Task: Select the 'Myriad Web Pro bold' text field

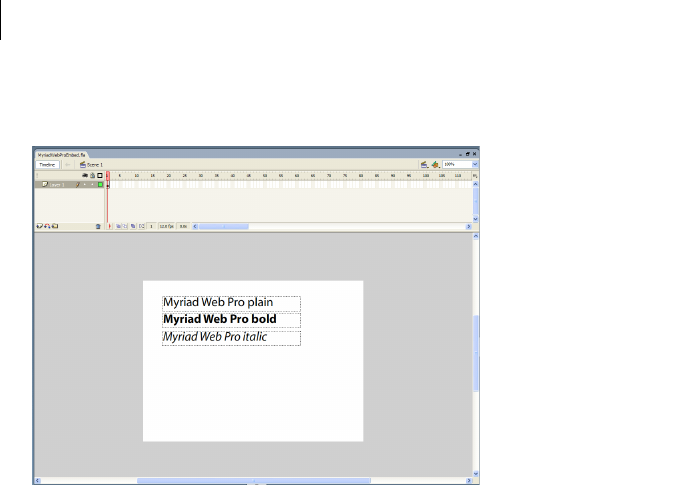Action: (x=231, y=320)
